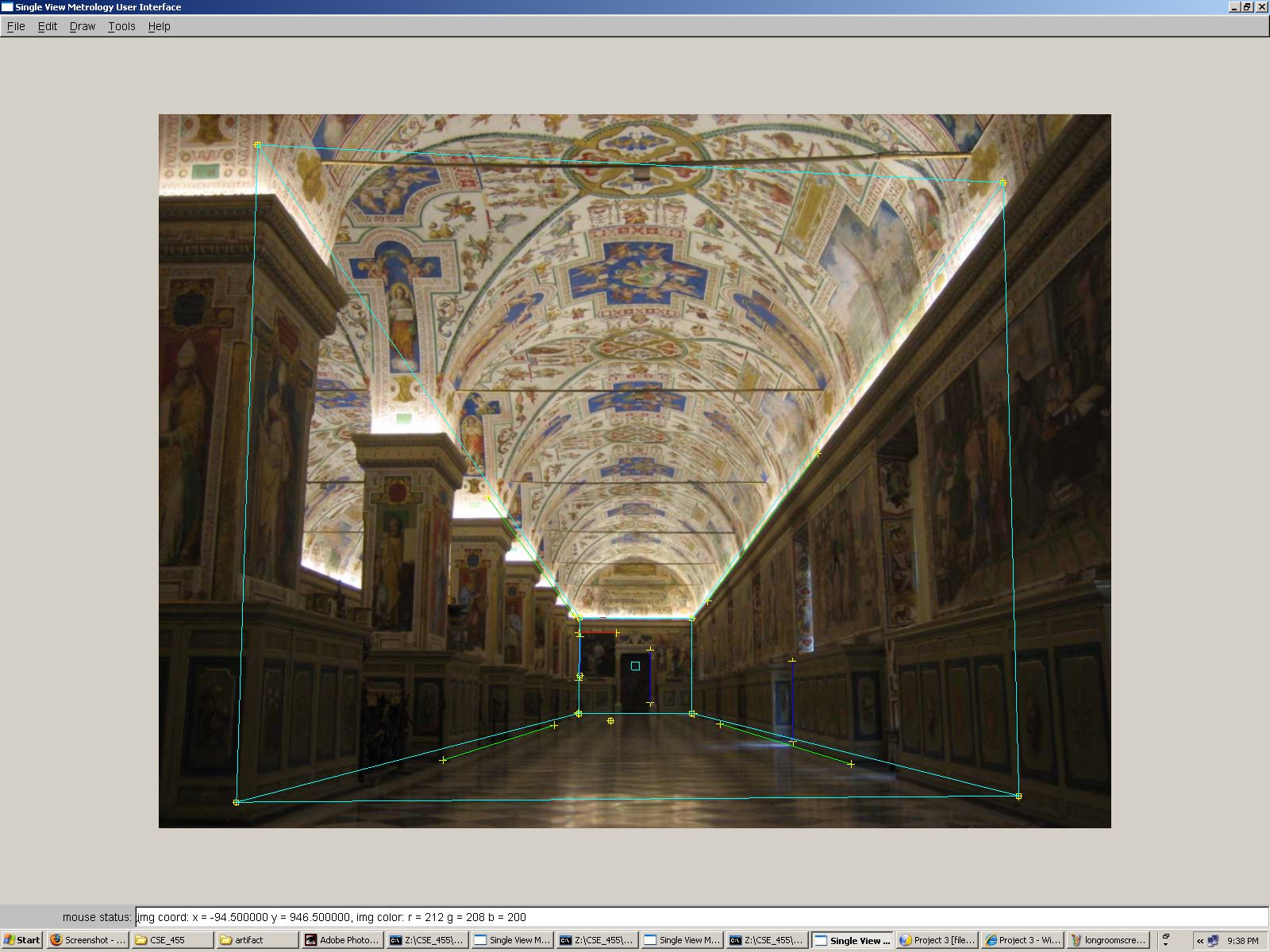The image size is (1270, 952).
Task: Open the Draw menu
Action: [x=83, y=26]
